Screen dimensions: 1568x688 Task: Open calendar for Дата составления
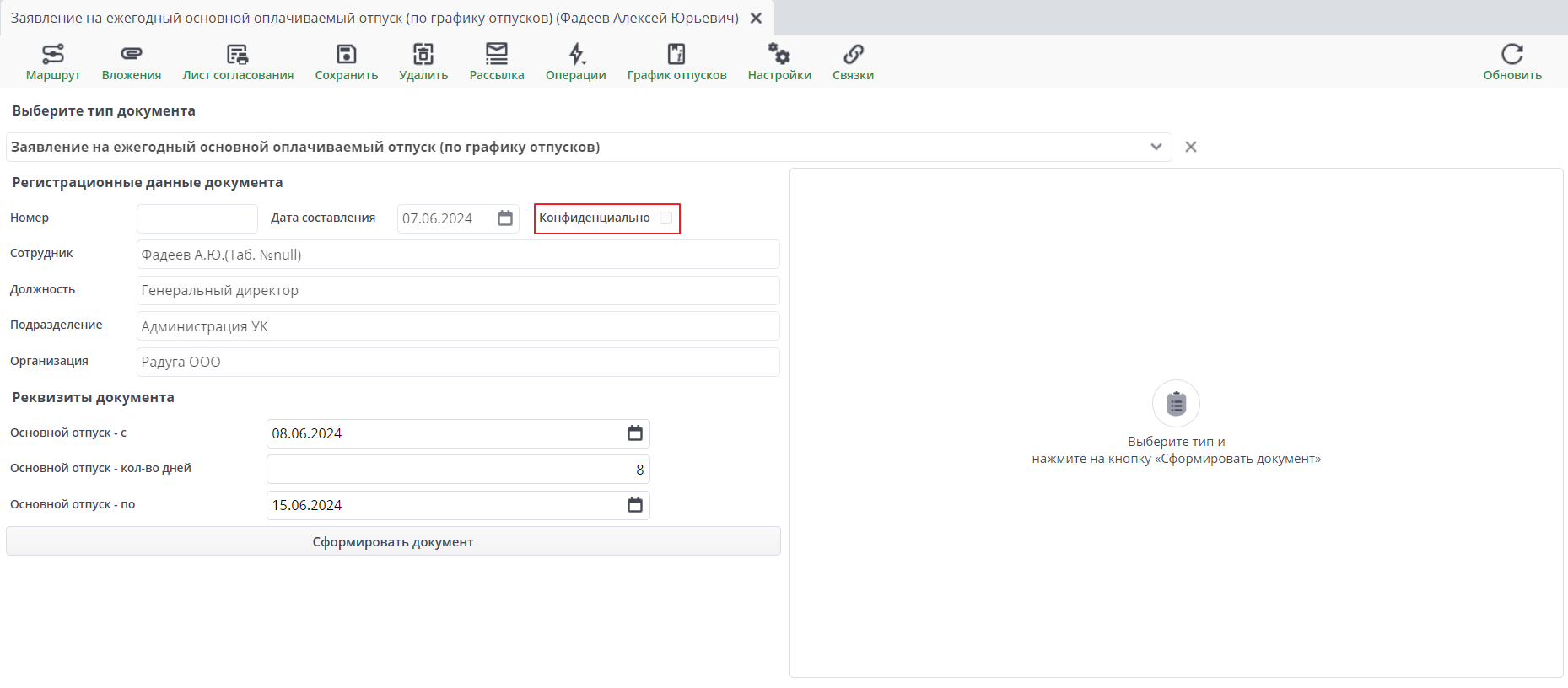tap(505, 218)
